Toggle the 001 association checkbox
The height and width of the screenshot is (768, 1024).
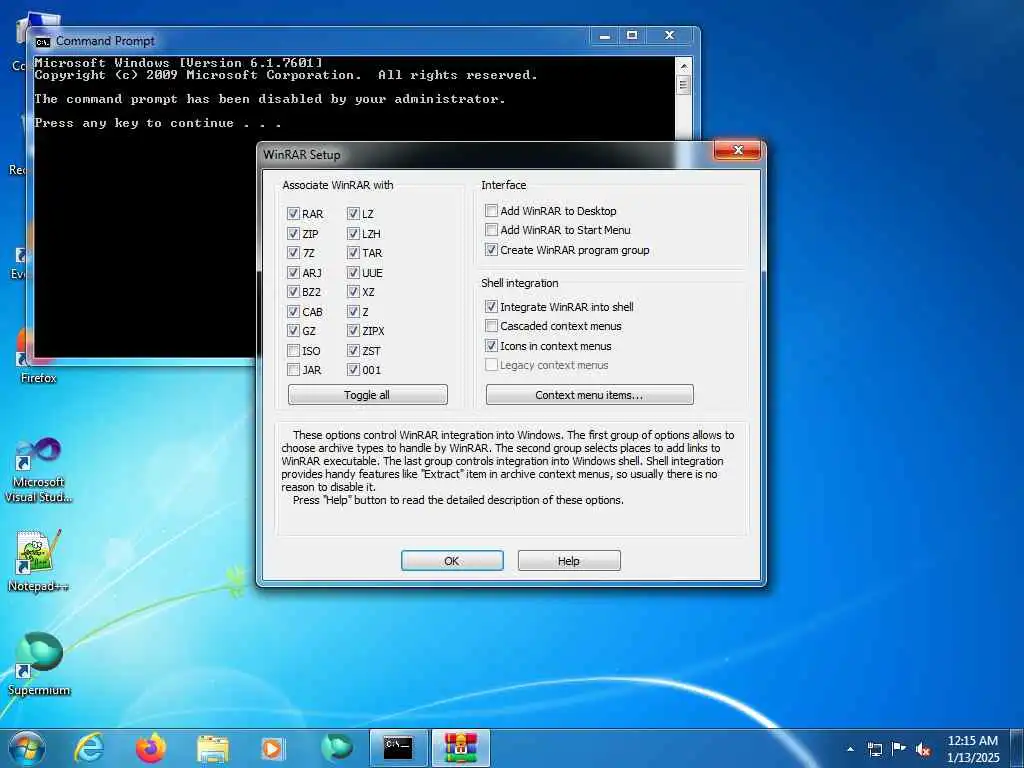point(353,370)
